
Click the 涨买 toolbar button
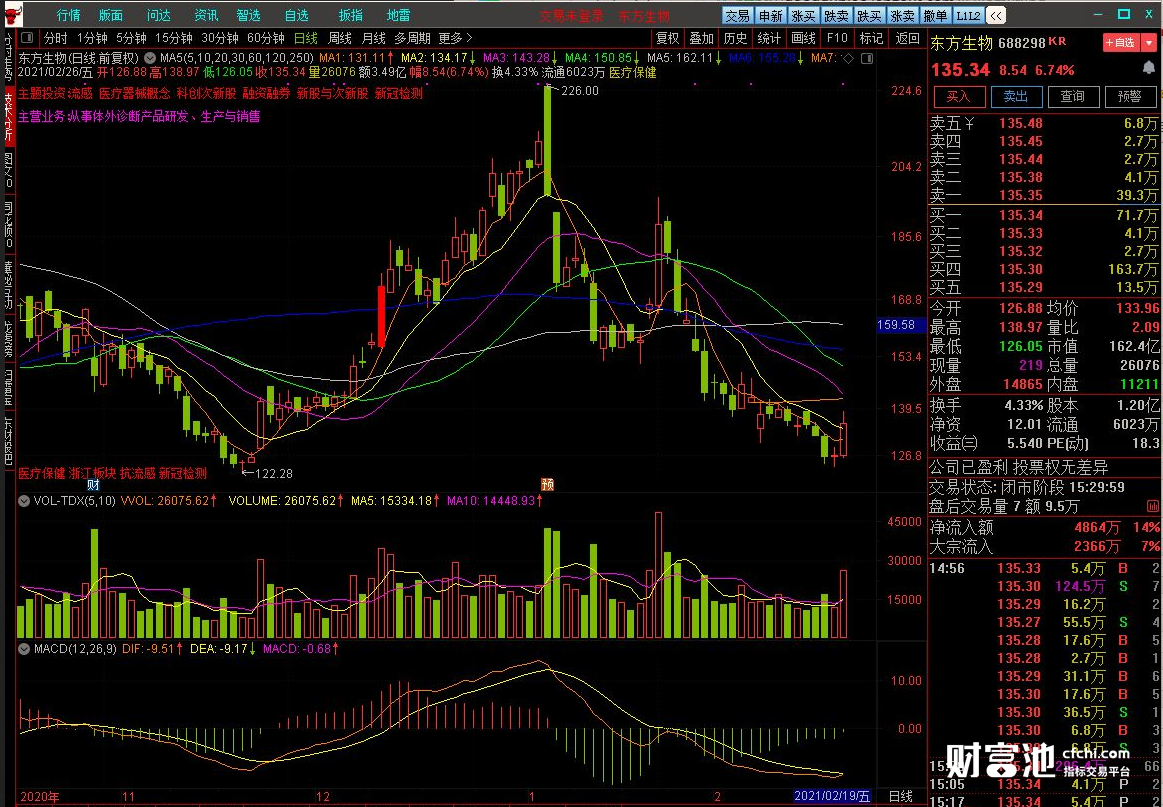point(803,16)
